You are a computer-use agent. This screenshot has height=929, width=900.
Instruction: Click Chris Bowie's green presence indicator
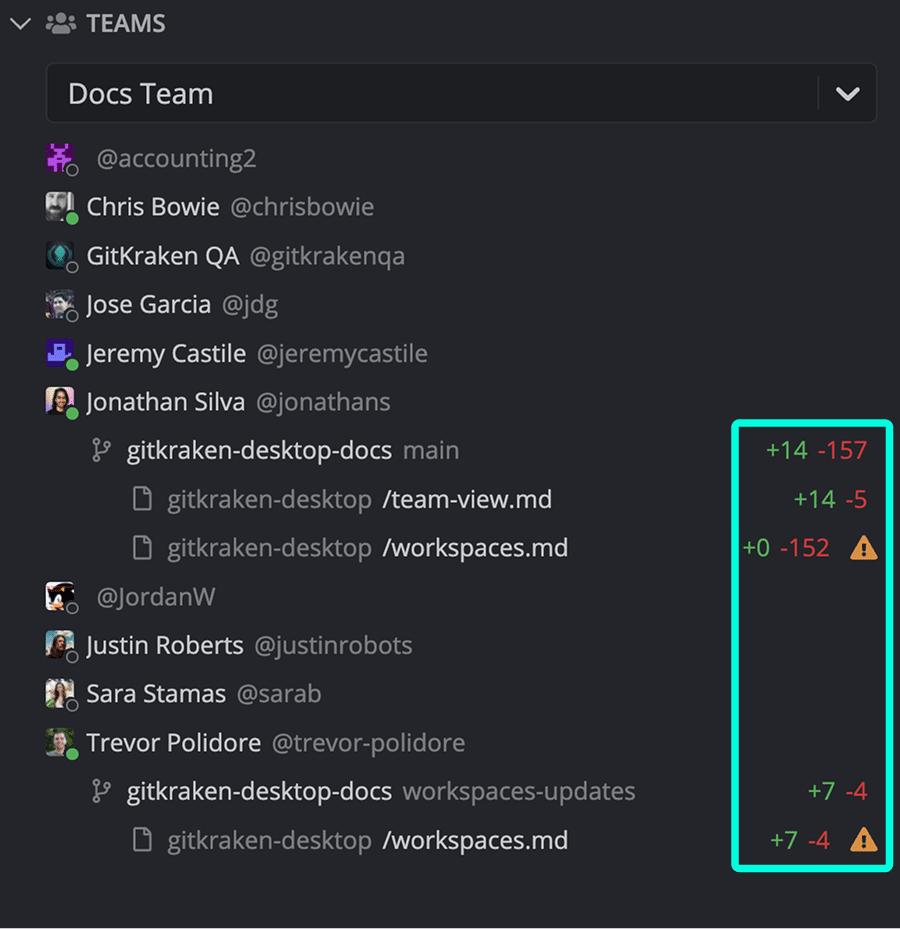click(72, 217)
